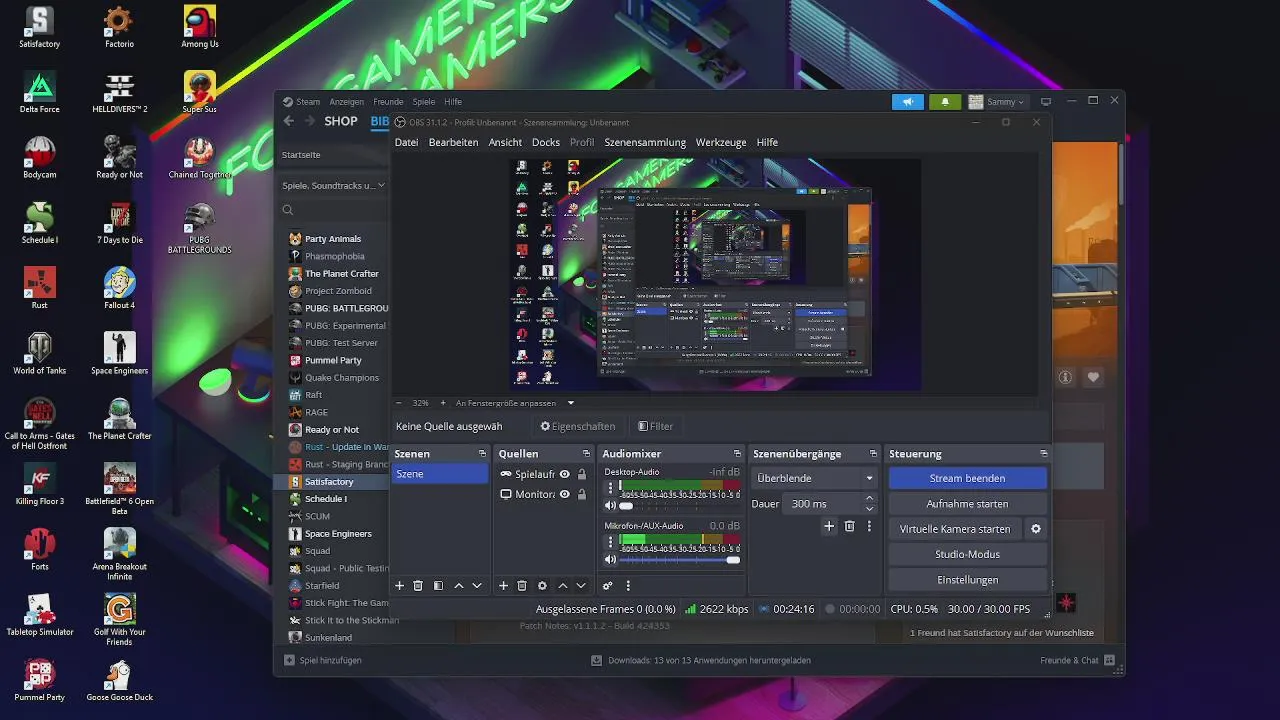Open transition properties three-dot menu
The image size is (1280, 720).
(869, 526)
